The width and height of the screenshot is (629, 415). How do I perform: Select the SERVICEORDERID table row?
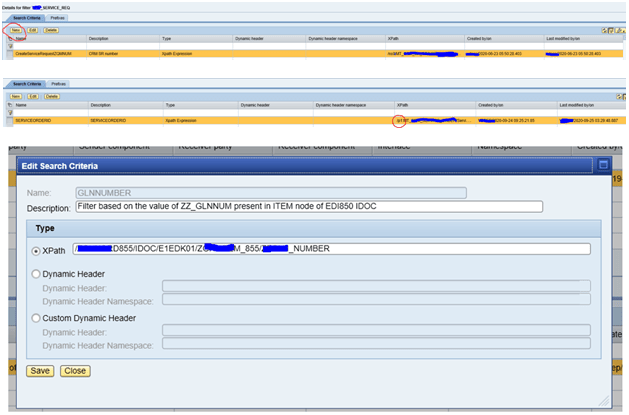(x=40, y=119)
